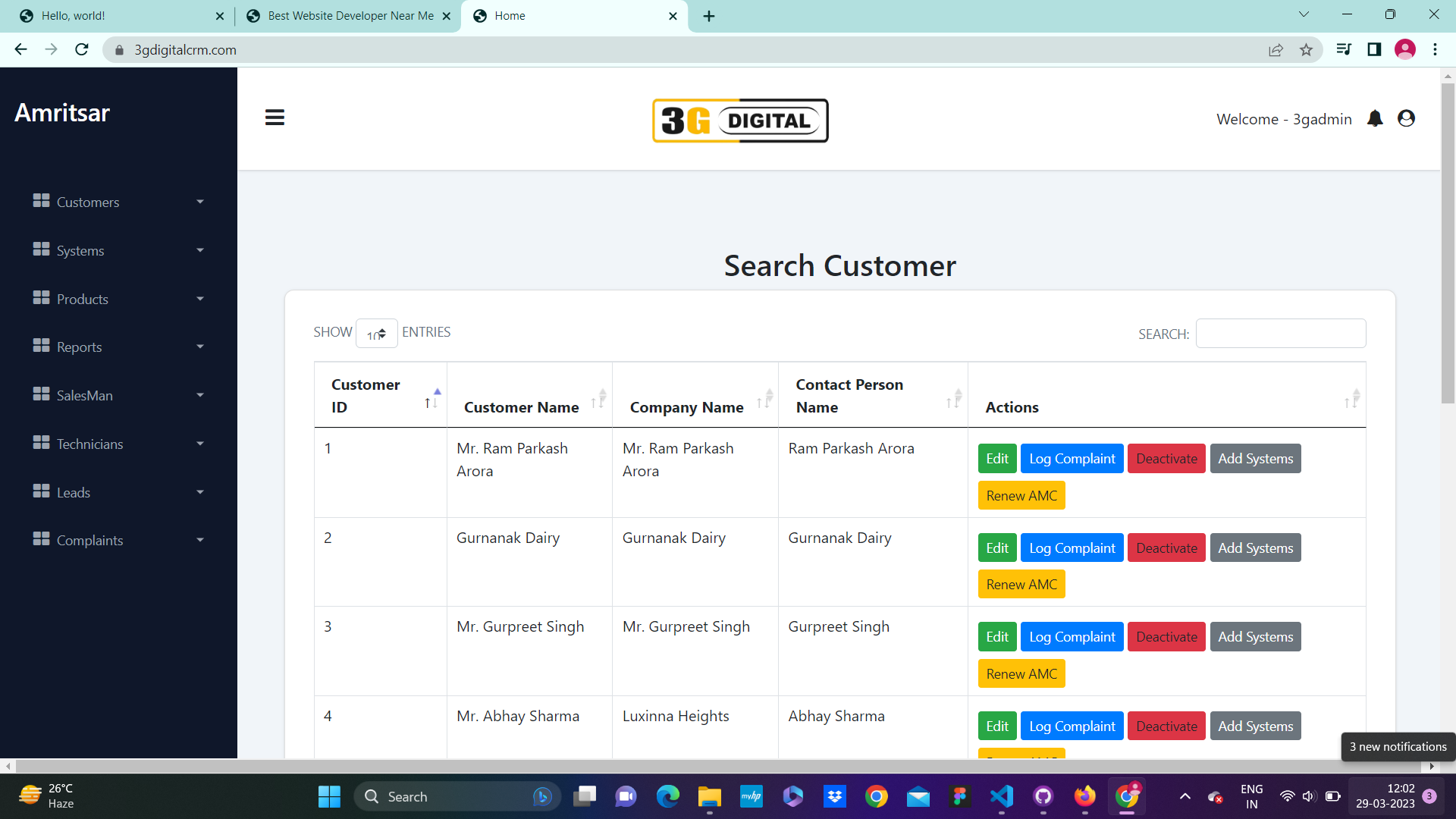Toggle the hamburger sidebar menu icon
The image size is (1456, 819).
click(275, 118)
